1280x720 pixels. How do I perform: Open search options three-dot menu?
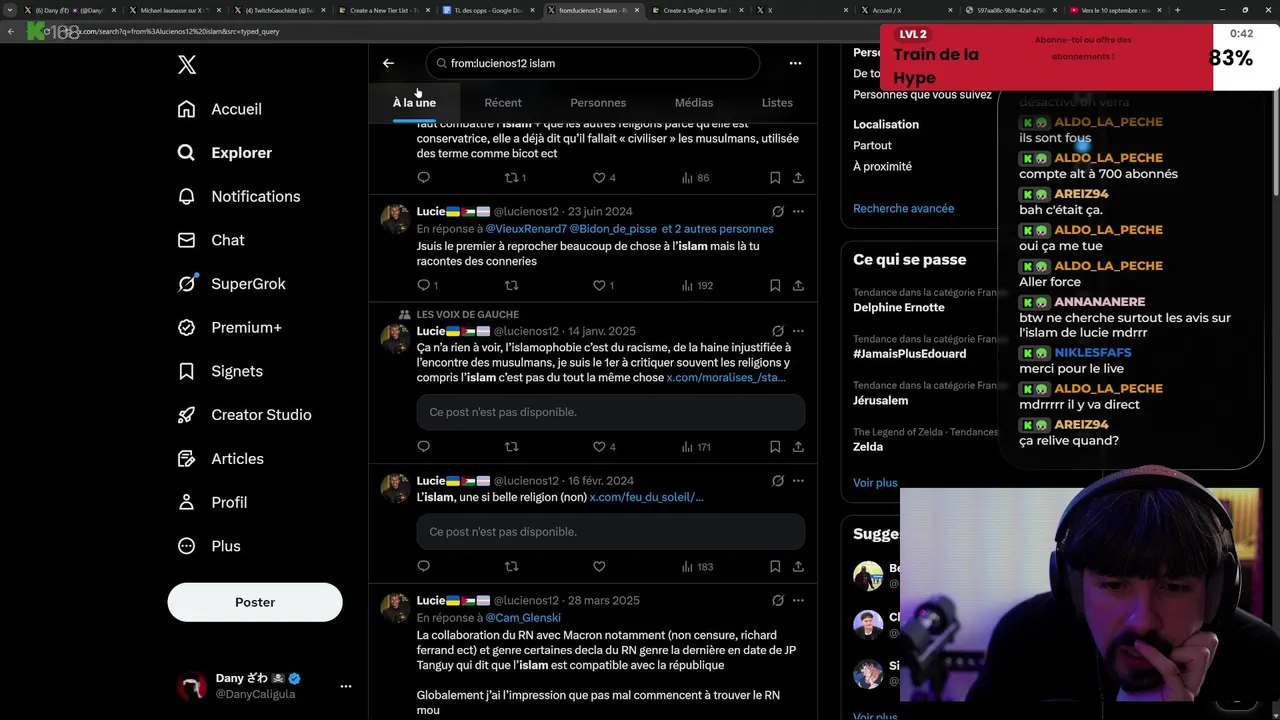click(795, 63)
